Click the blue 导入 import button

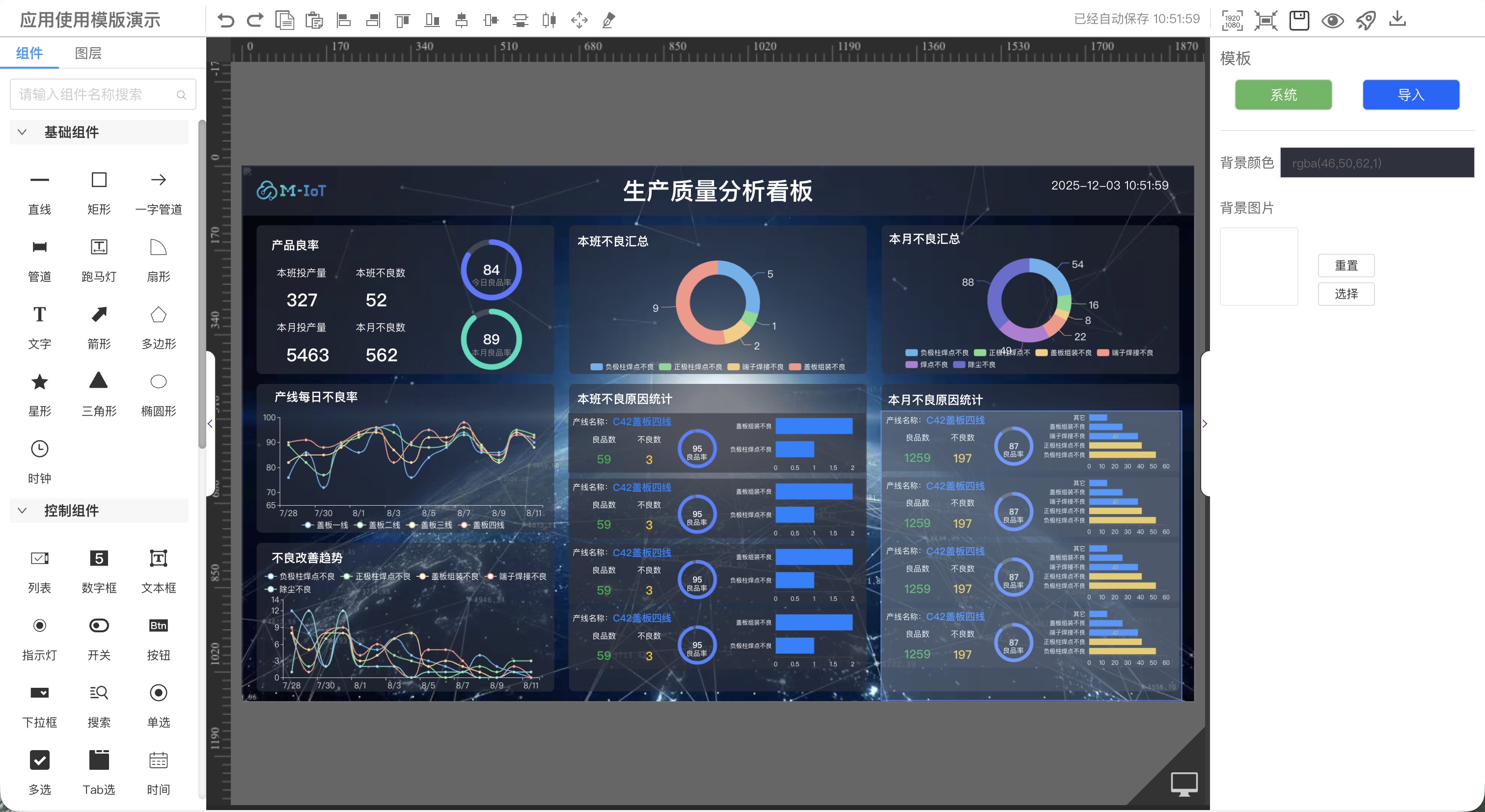(x=1411, y=95)
